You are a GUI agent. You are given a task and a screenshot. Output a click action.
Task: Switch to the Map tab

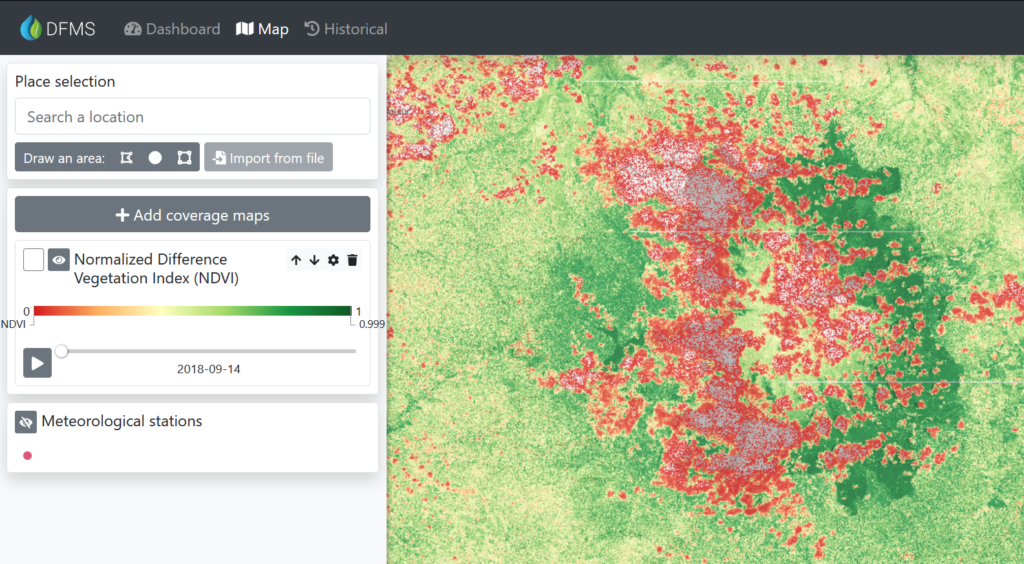pos(262,29)
